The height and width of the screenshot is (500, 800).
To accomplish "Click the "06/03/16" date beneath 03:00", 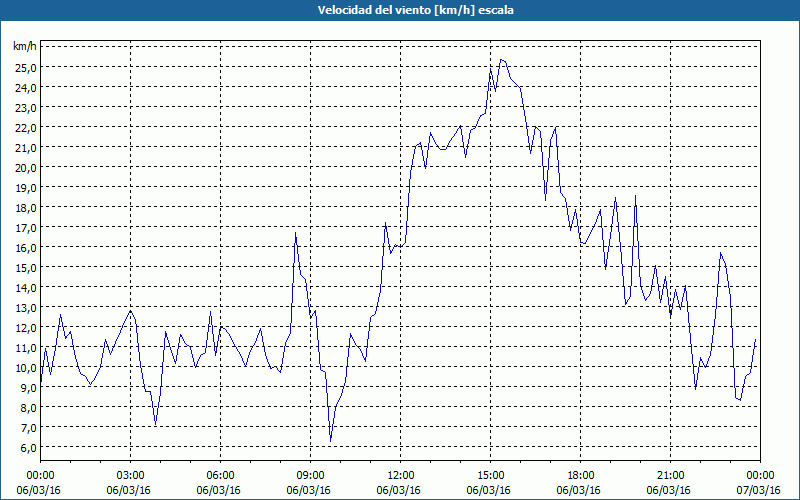I will (x=129, y=490).
